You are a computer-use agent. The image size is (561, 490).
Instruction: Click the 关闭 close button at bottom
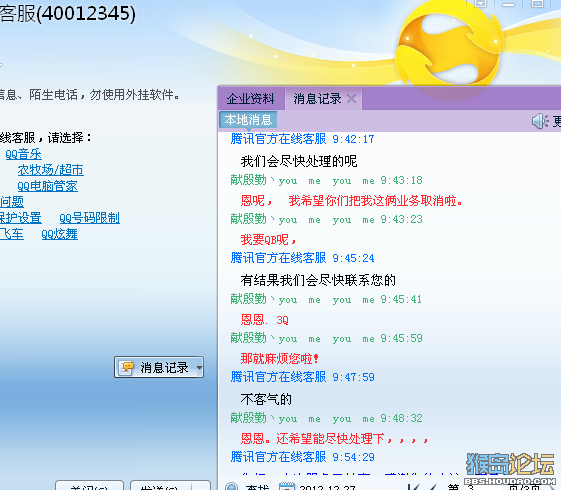[x=89, y=486]
